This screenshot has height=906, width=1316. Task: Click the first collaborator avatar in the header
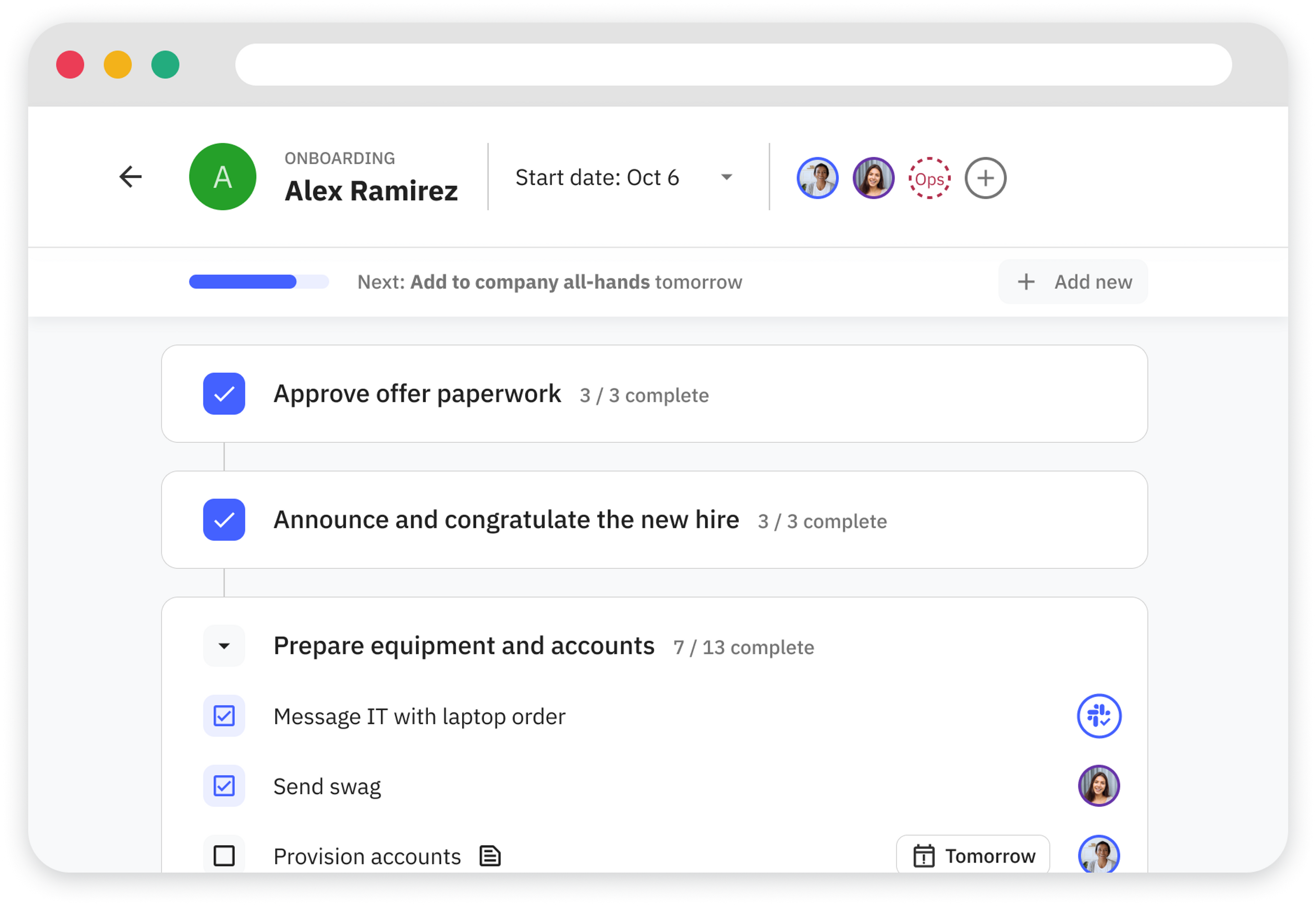coord(817,178)
